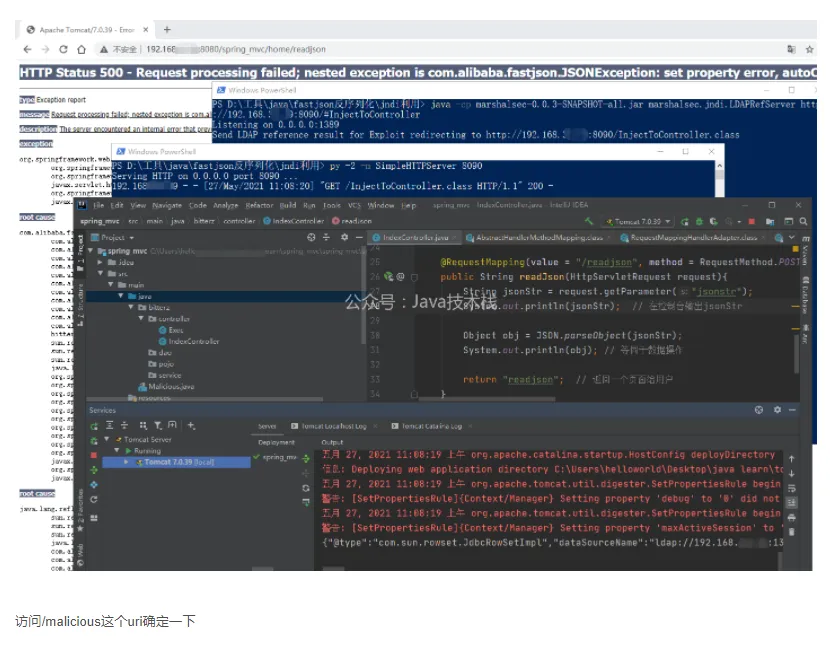The width and height of the screenshot is (830, 653).
Task: Close the Apache Tomcat Error tab
Action: coord(146,30)
